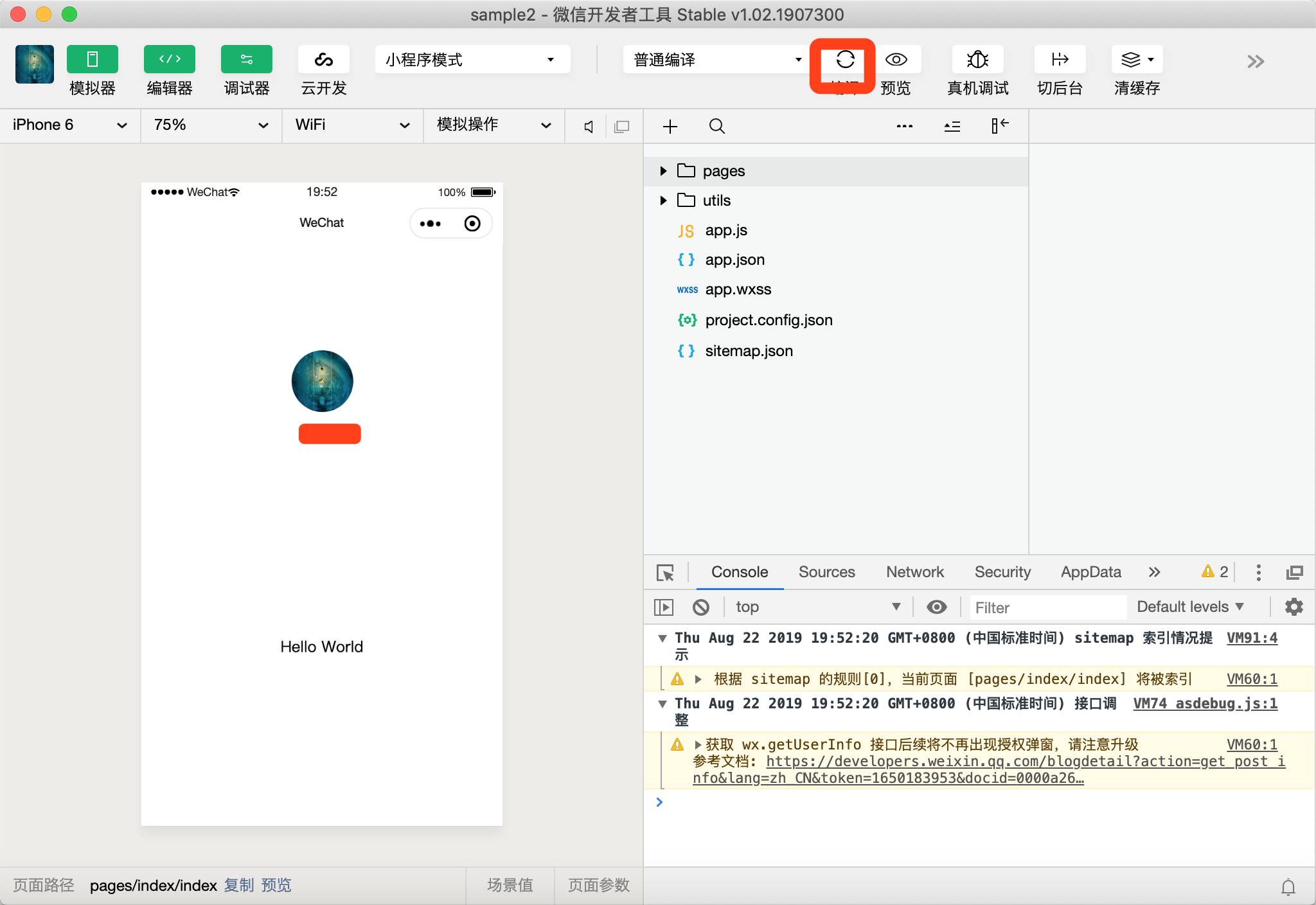The width and height of the screenshot is (1316, 905).
Task: Toggle the 调试器 debugger panel button
Action: click(x=246, y=60)
